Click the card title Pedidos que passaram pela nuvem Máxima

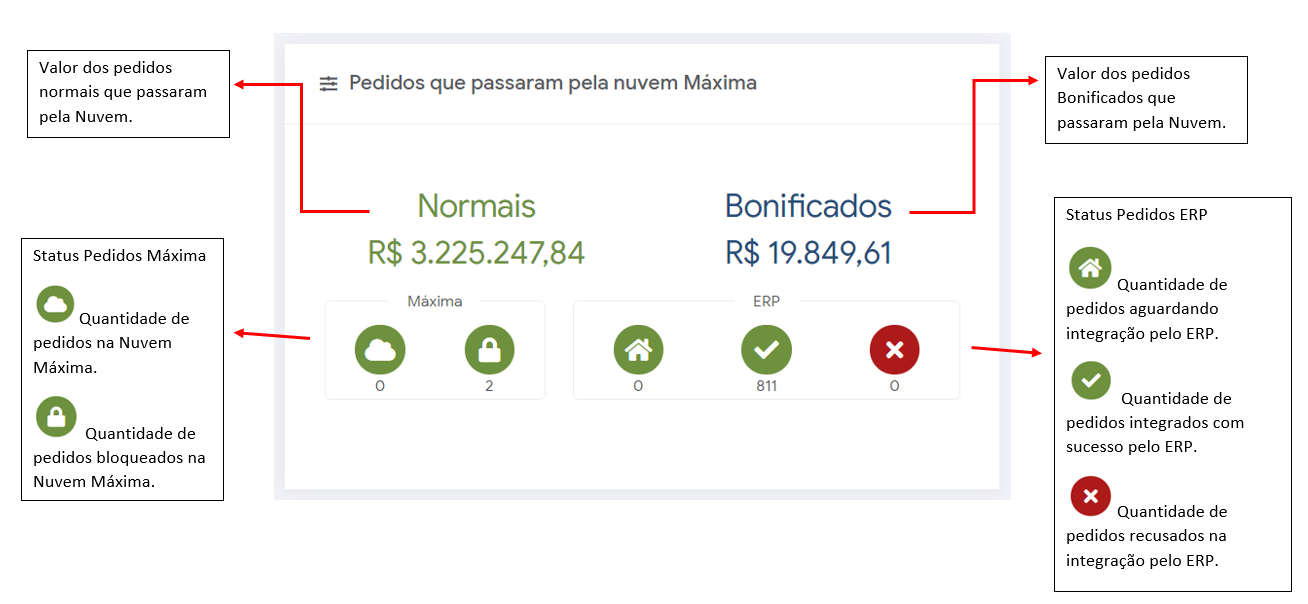click(552, 83)
